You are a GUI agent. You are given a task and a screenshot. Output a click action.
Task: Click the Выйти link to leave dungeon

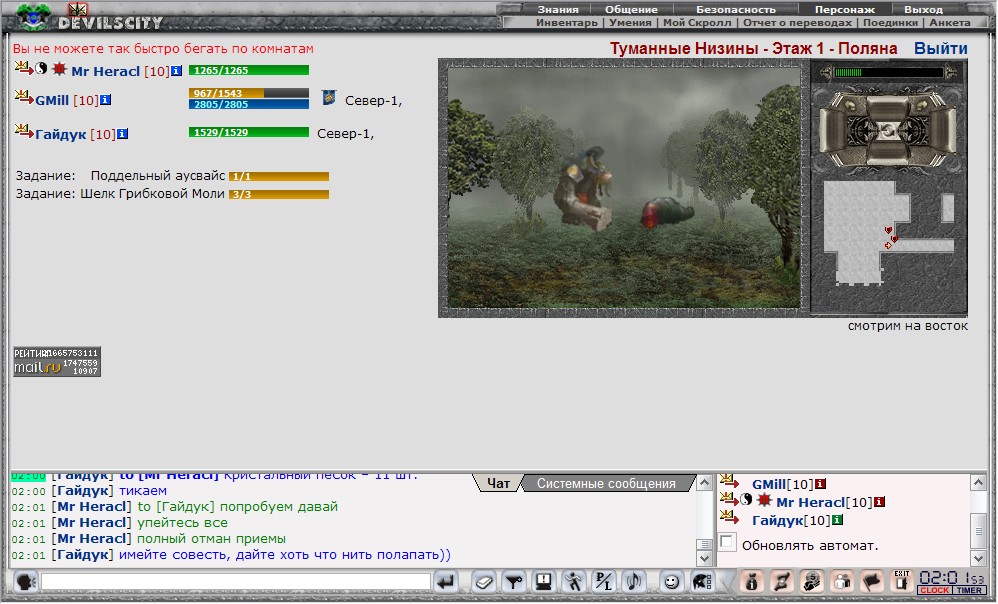point(941,48)
